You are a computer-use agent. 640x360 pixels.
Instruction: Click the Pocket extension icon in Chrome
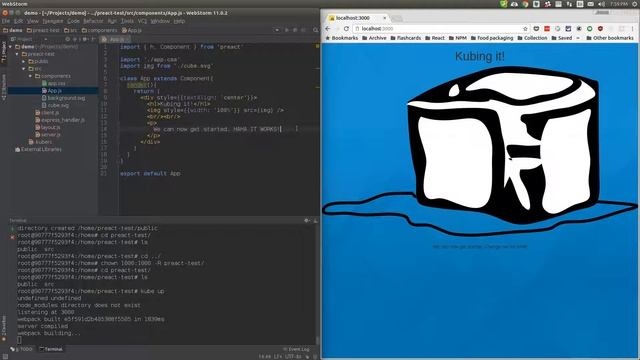536,29
